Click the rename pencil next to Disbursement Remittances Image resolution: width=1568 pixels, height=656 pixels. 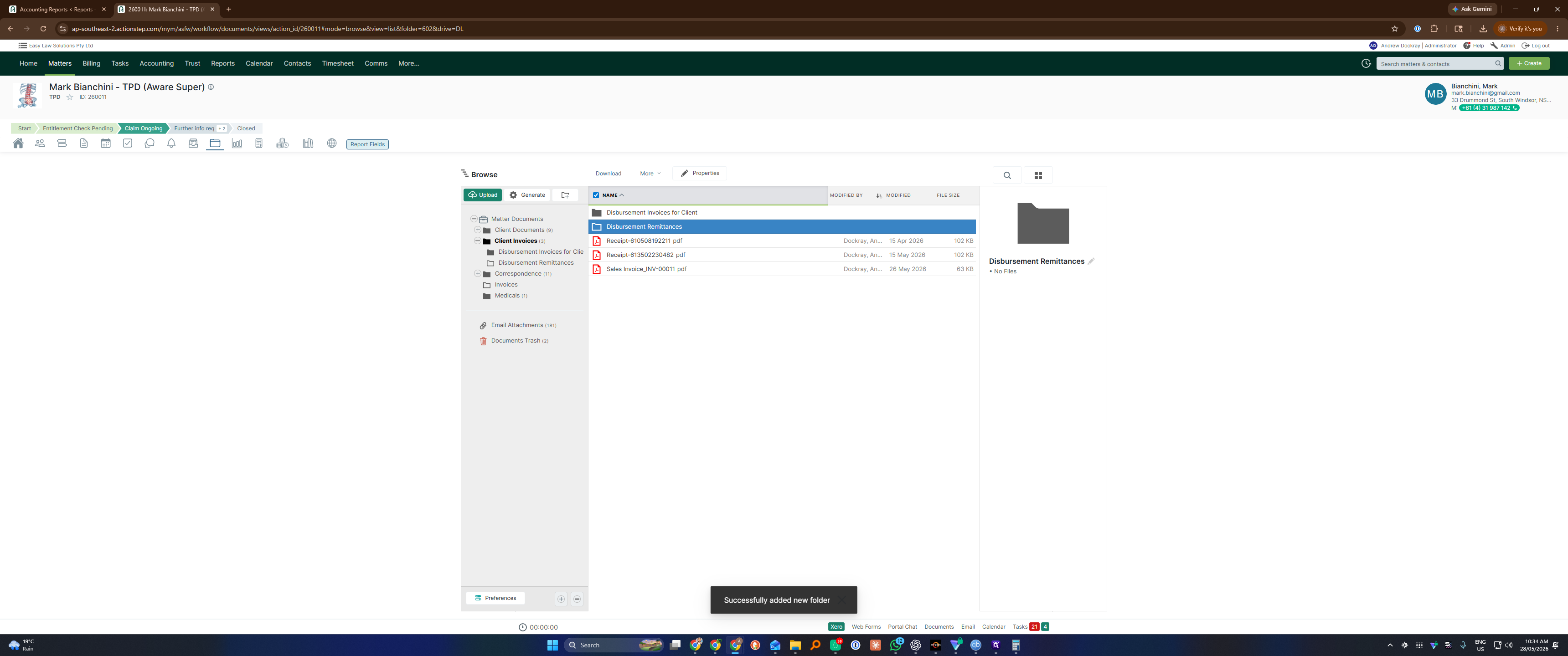[1091, 261]
